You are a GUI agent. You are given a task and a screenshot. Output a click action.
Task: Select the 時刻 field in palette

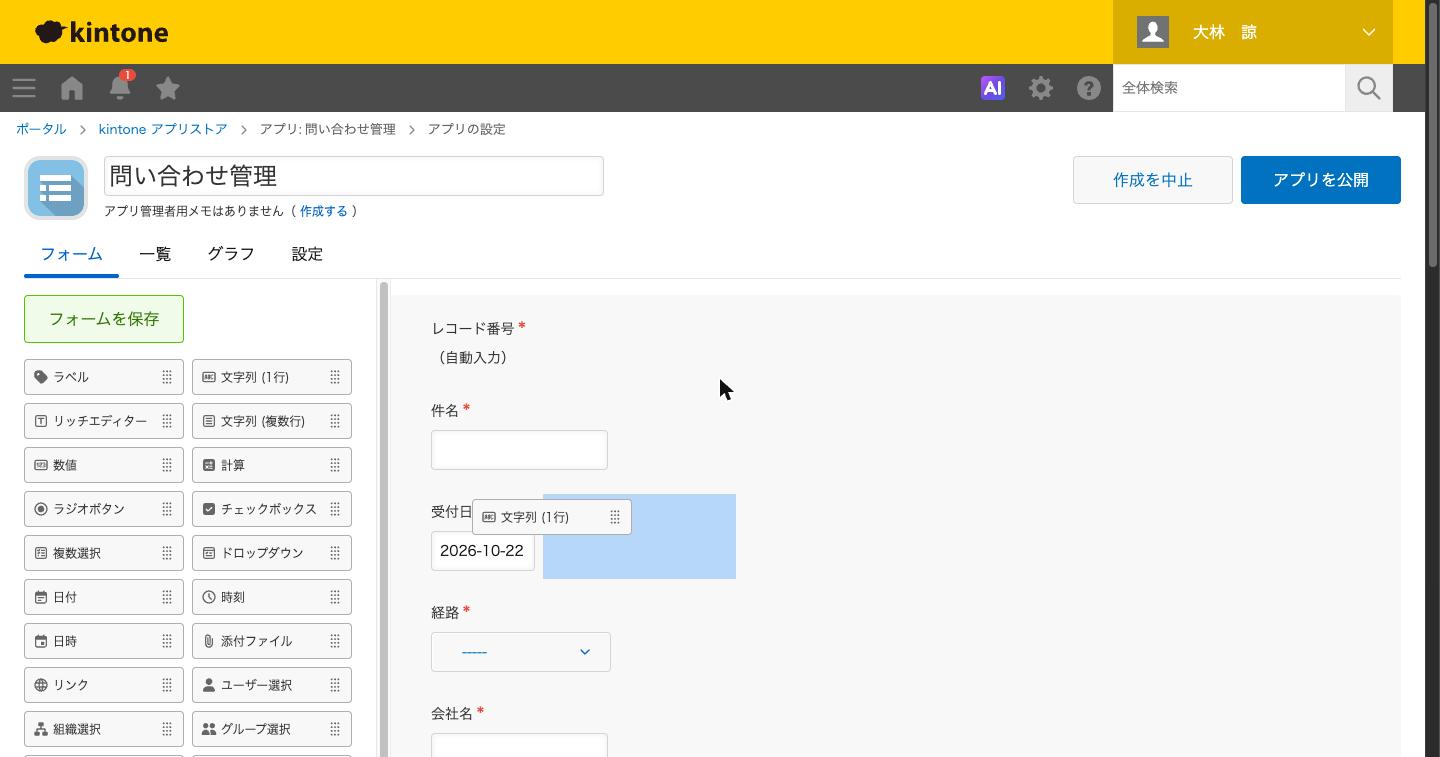tap(272, 597)
